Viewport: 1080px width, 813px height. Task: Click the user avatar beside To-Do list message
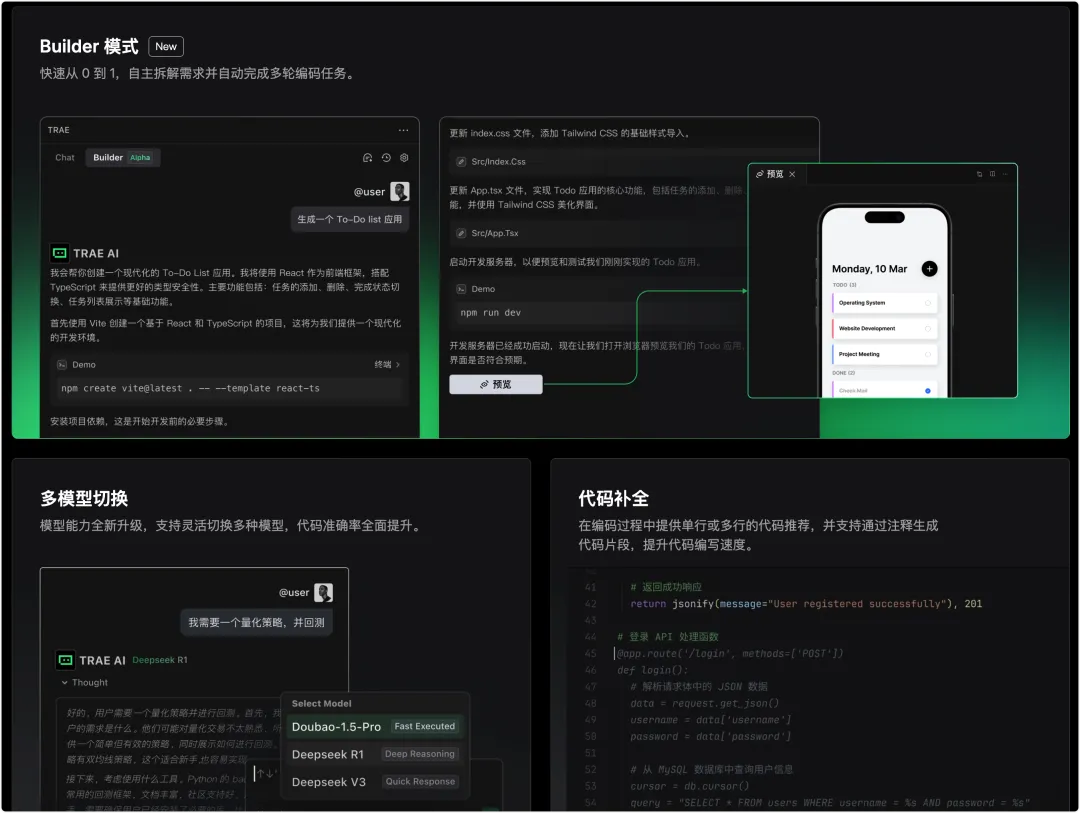point(399,192)
